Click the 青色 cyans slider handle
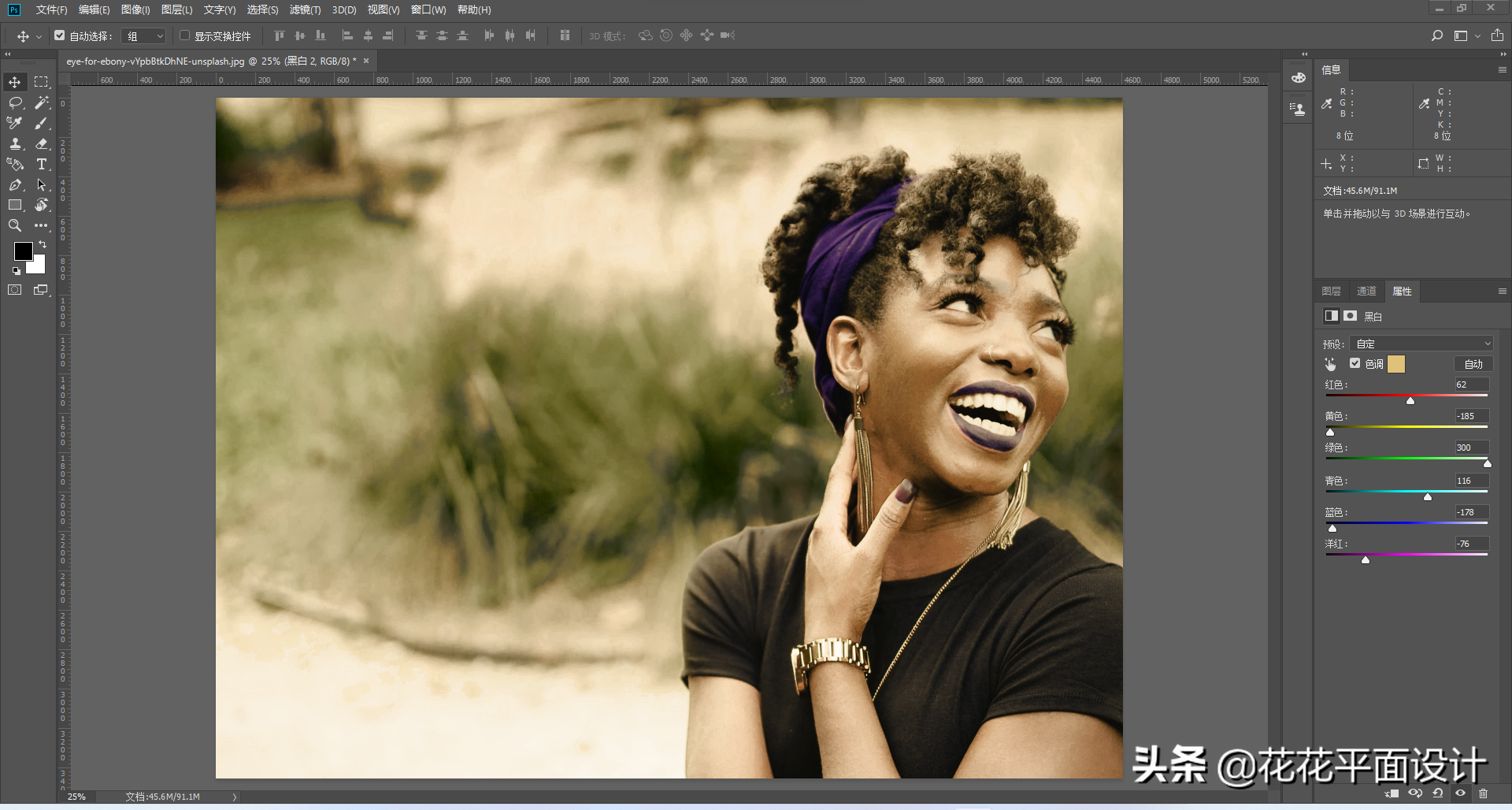Viewport: 1512px width, 810px height. [x=1428, y=497]
